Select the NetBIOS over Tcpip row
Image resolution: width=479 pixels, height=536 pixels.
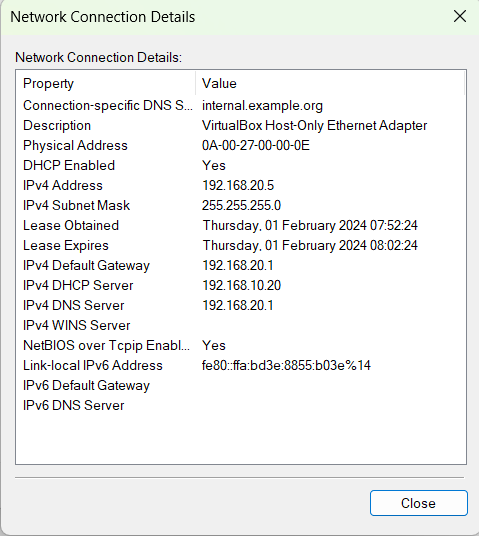coord(241,346)
